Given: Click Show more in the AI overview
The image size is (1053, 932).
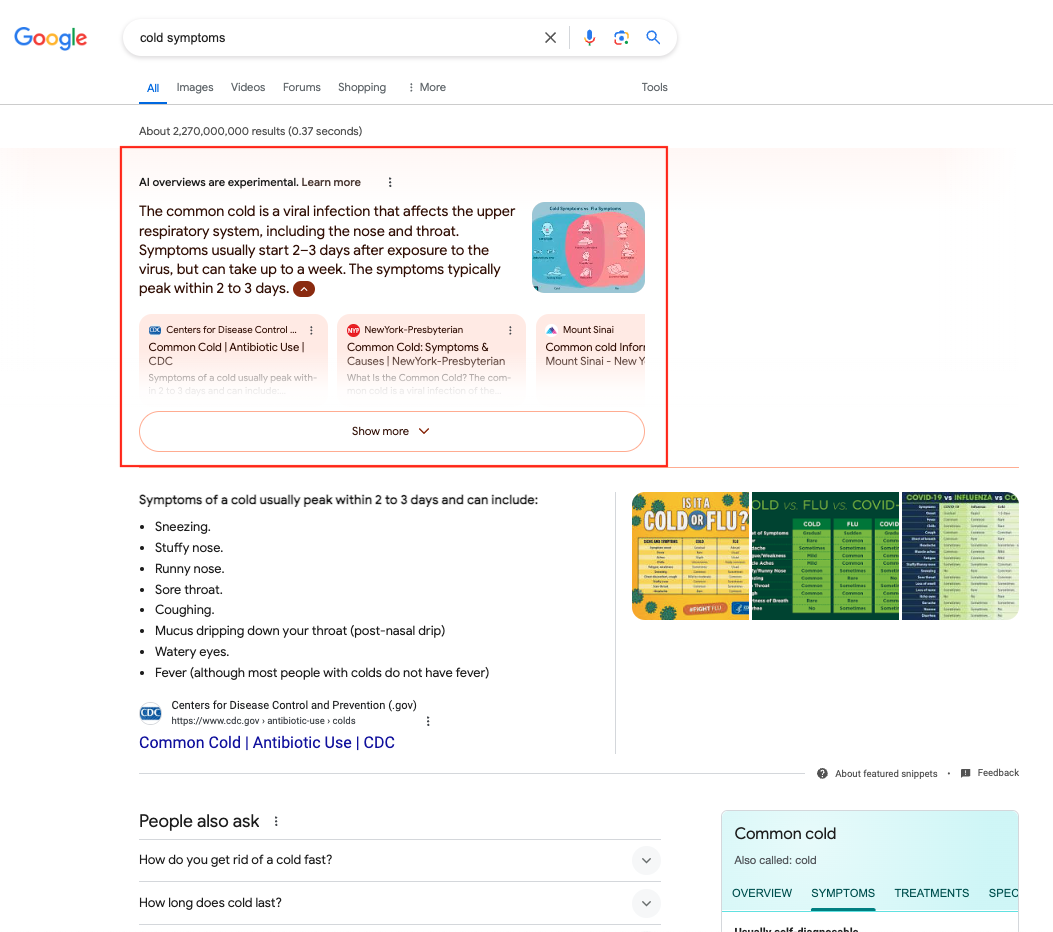Looking at the screenshot, I should pyautogui.click(x=392, y=431).
